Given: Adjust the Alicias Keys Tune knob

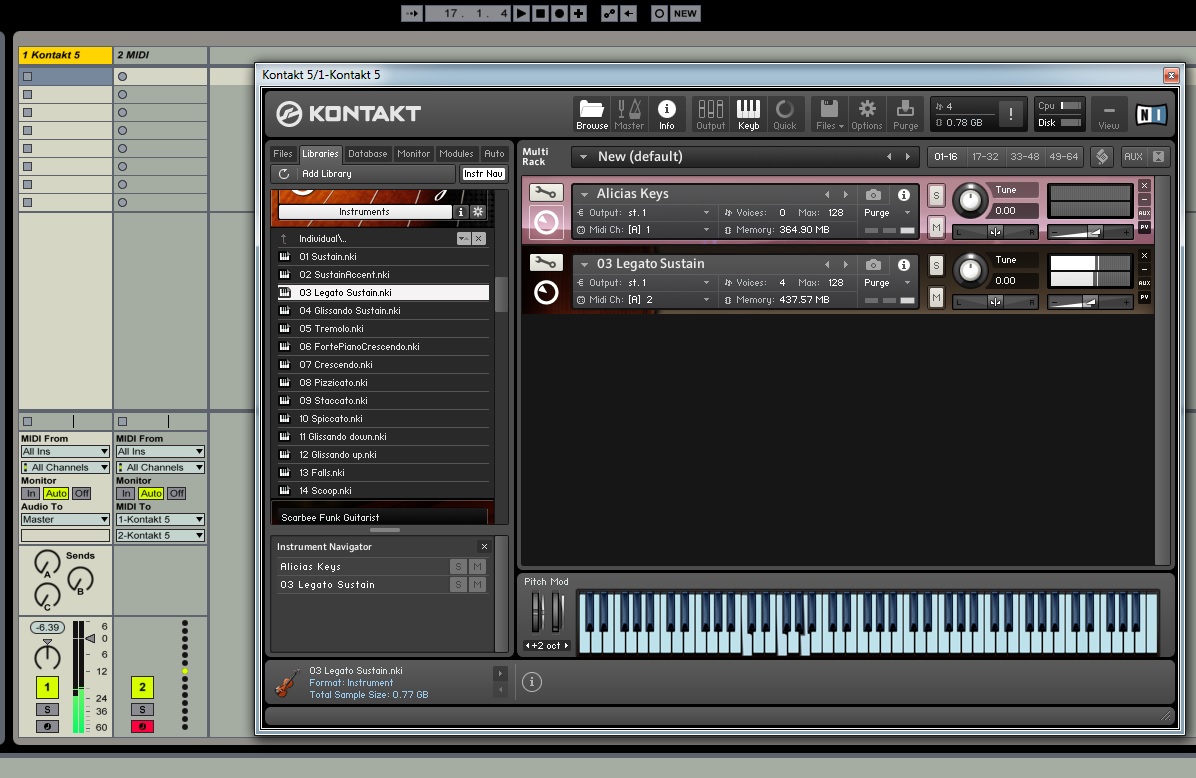Looking at the screenshot, I should (x=970, y=200).
